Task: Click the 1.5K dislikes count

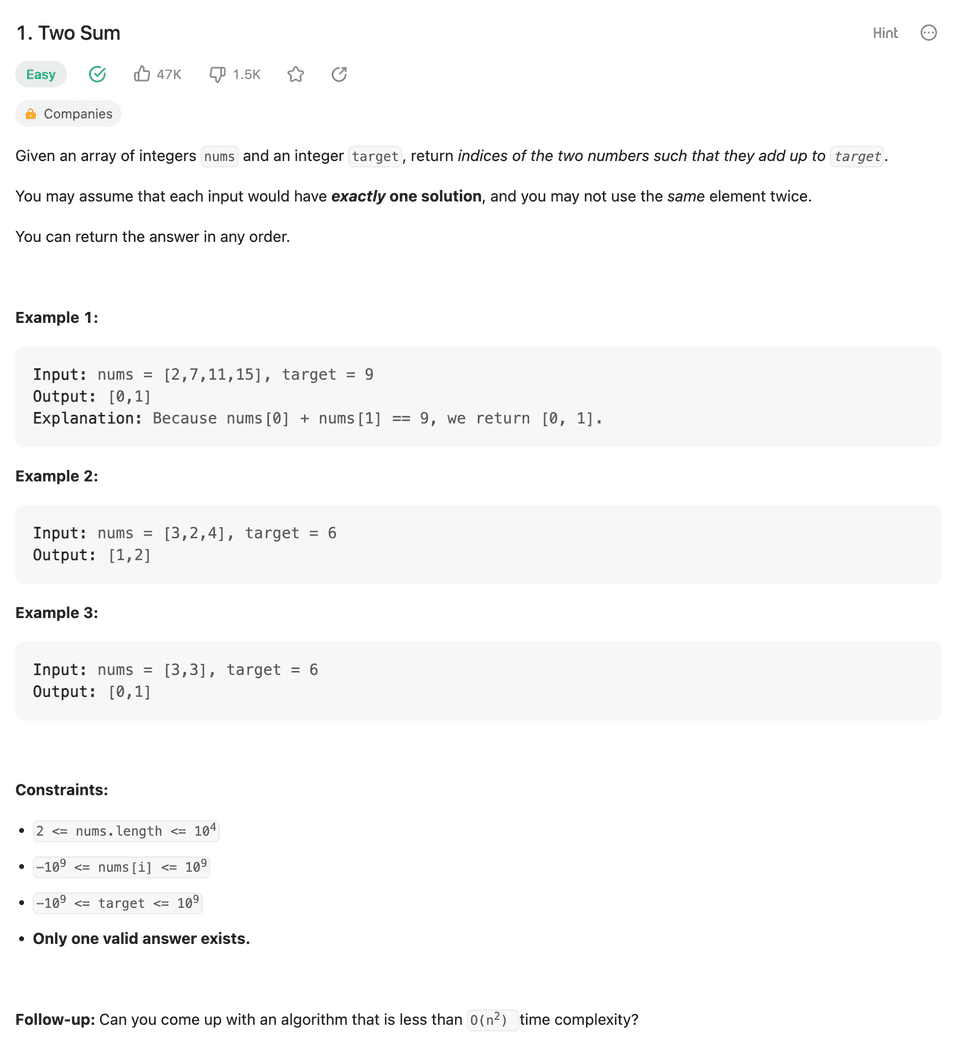Action: pos(246,74)
